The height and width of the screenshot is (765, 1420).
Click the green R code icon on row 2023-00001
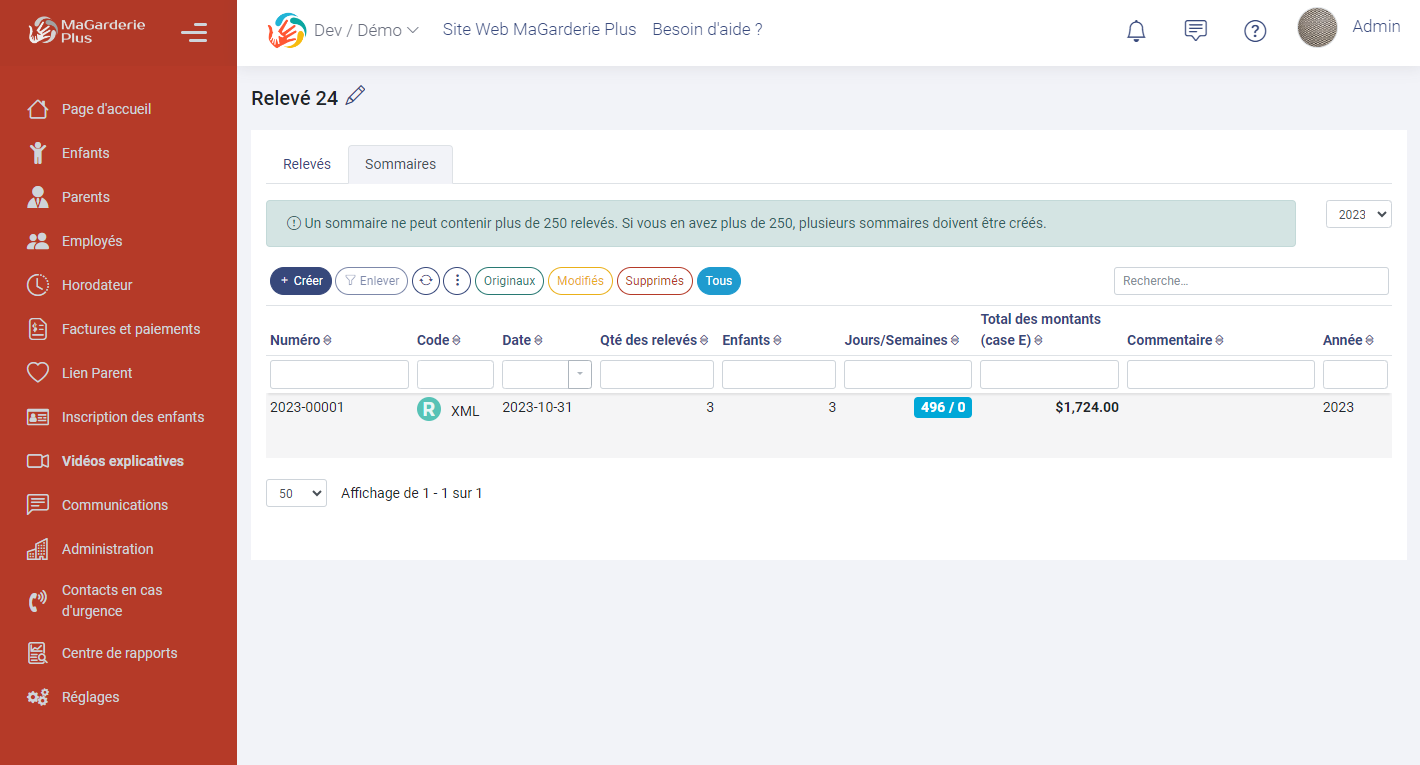428,409
